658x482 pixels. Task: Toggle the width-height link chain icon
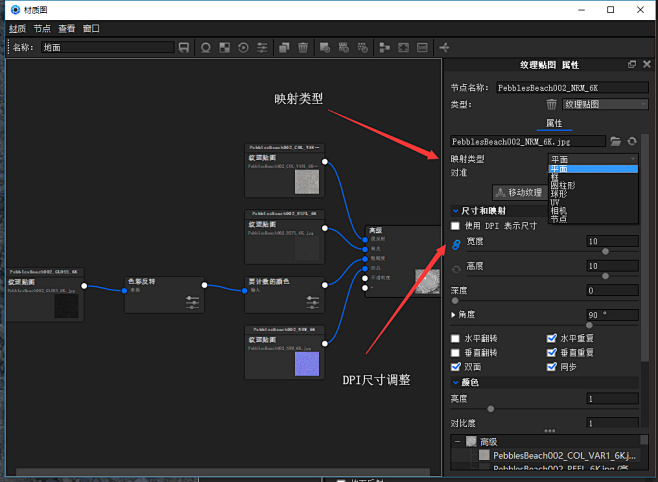(x=456, y=244)
